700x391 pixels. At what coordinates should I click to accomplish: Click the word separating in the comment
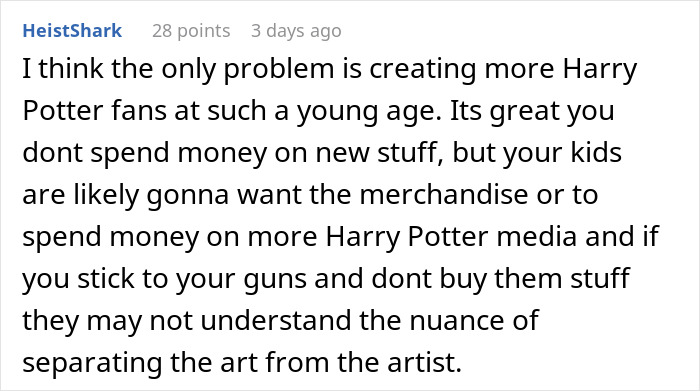coord(92,363)
